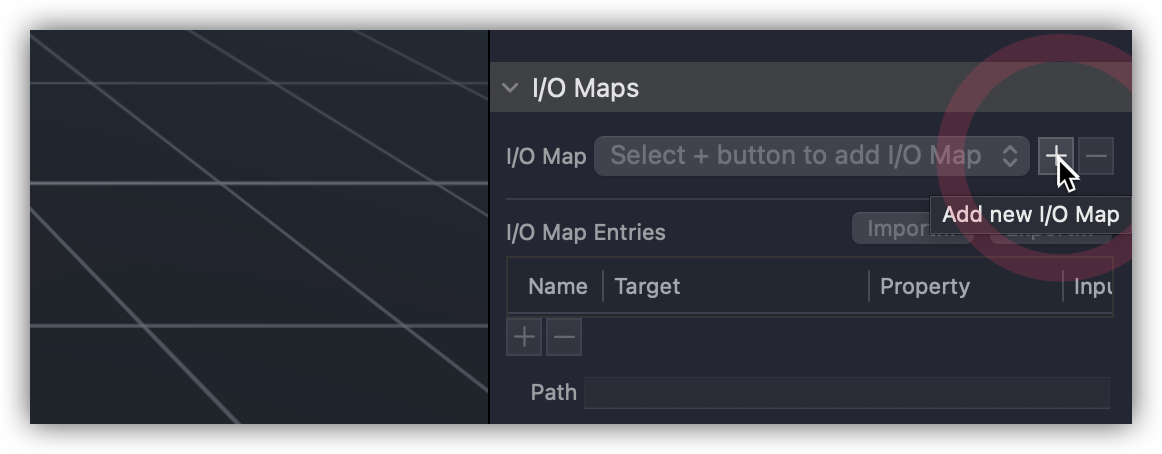The height and width of the screenshot is (454, 1162).
Task: Collapse the I/O Maps section chevron
Action: [x=510, y=87]
